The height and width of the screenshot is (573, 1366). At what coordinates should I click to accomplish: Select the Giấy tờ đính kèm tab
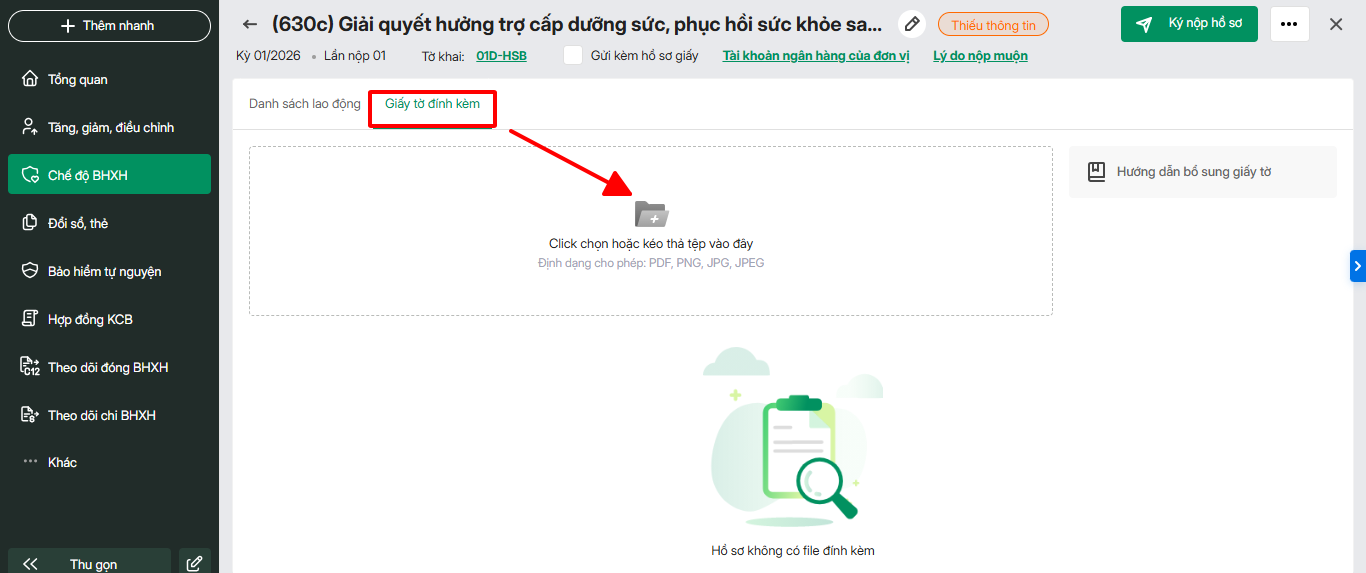(432, 104)
